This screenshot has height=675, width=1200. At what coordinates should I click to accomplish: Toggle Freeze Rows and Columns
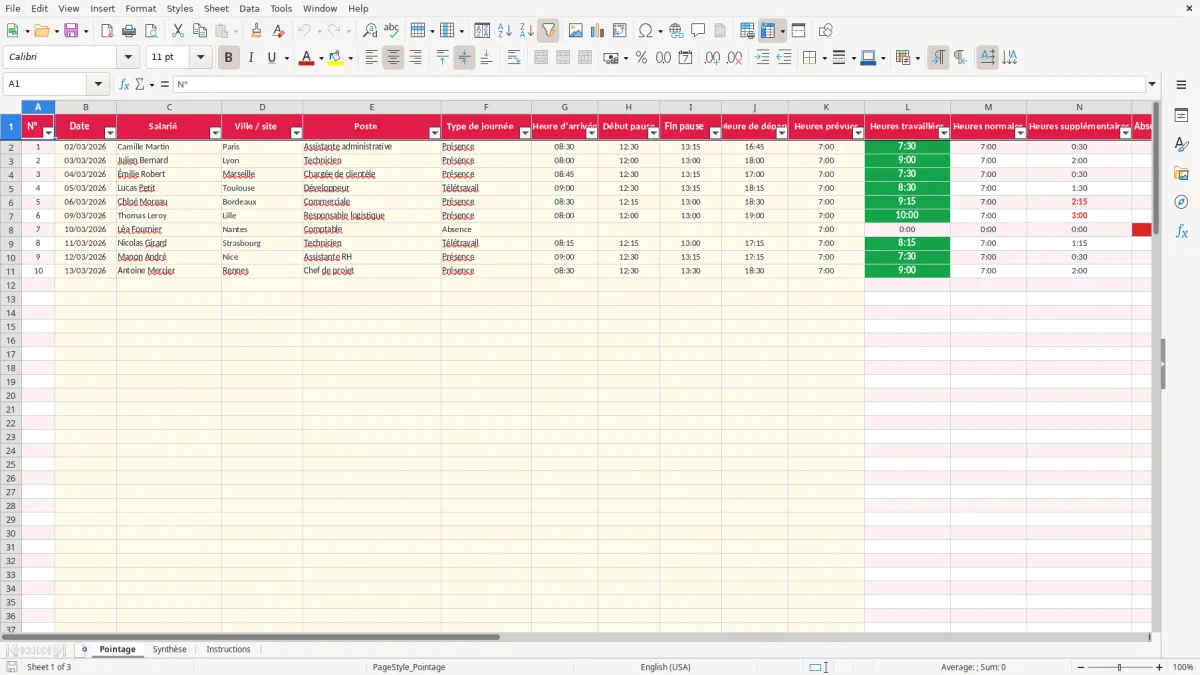(x=767, y=31)
